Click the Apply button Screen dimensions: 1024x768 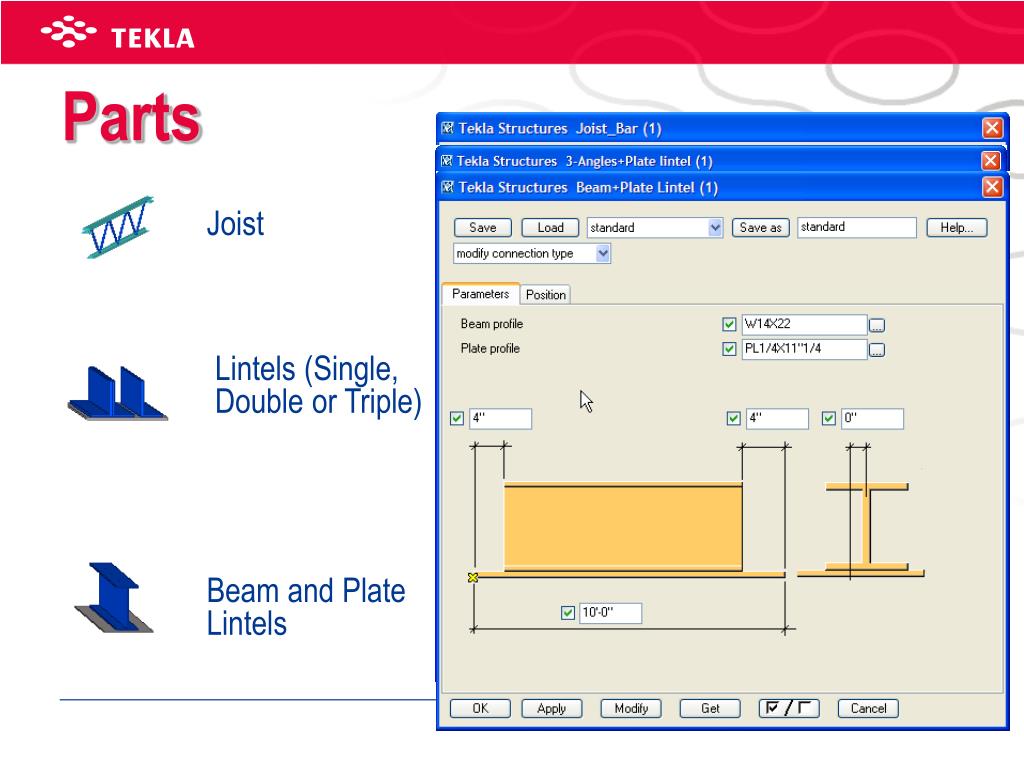click(552, 709)
